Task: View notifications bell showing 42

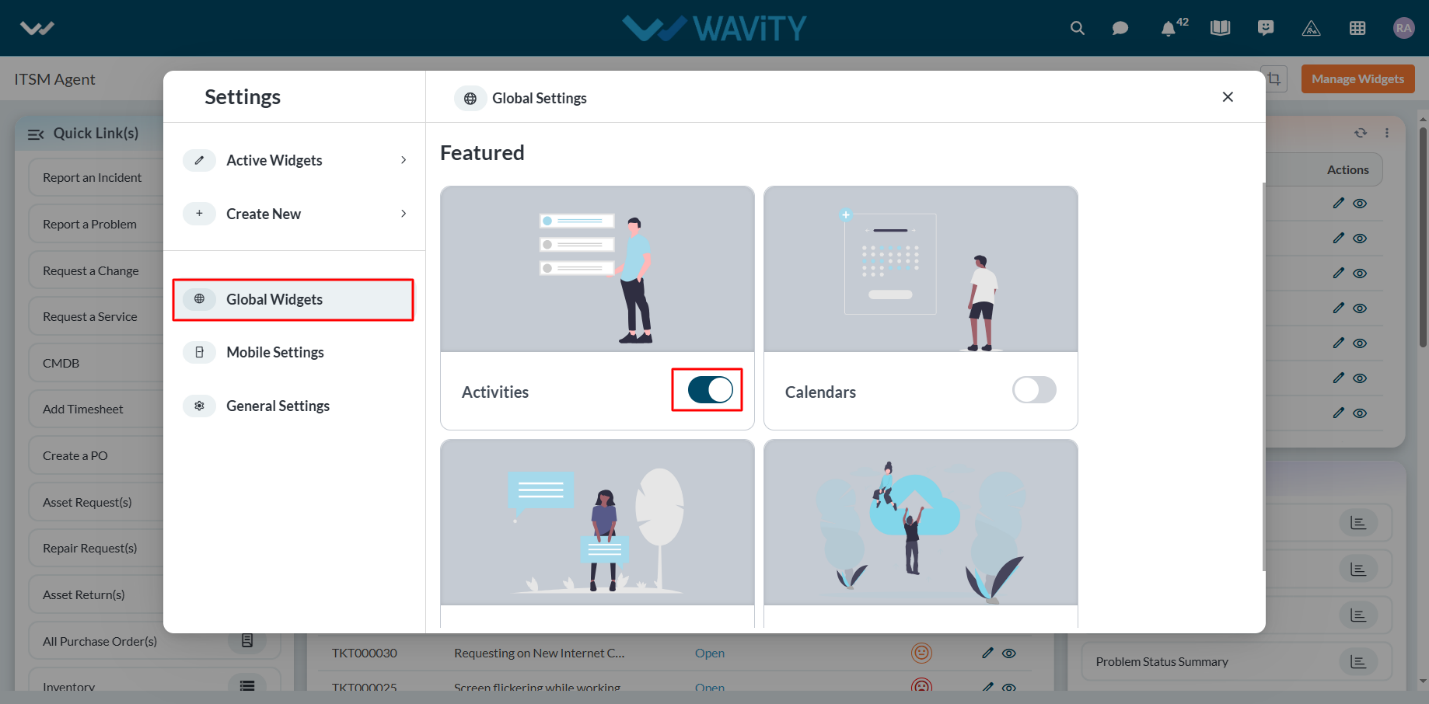Action: tap(1168, 28)
